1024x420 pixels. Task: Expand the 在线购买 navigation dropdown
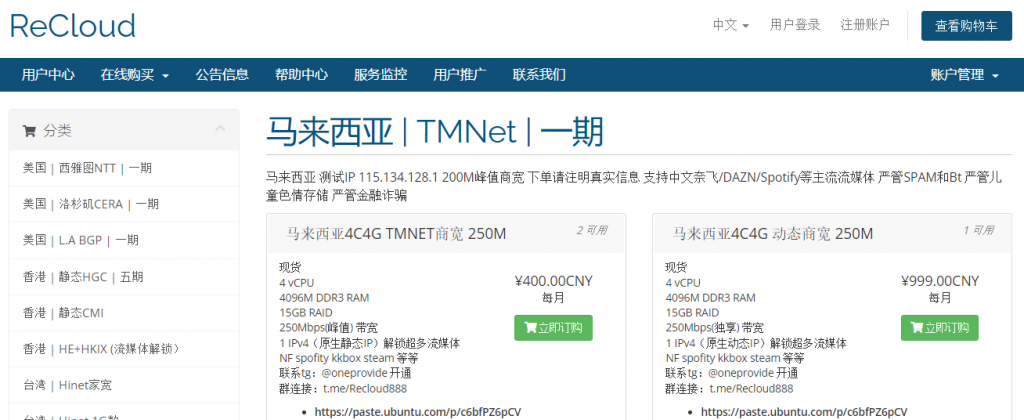(135, 74)
